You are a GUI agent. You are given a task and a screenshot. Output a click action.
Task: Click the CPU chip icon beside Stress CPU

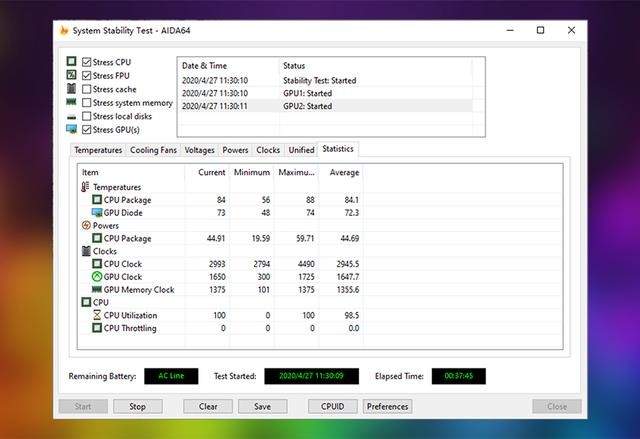(x=71, y=61)
